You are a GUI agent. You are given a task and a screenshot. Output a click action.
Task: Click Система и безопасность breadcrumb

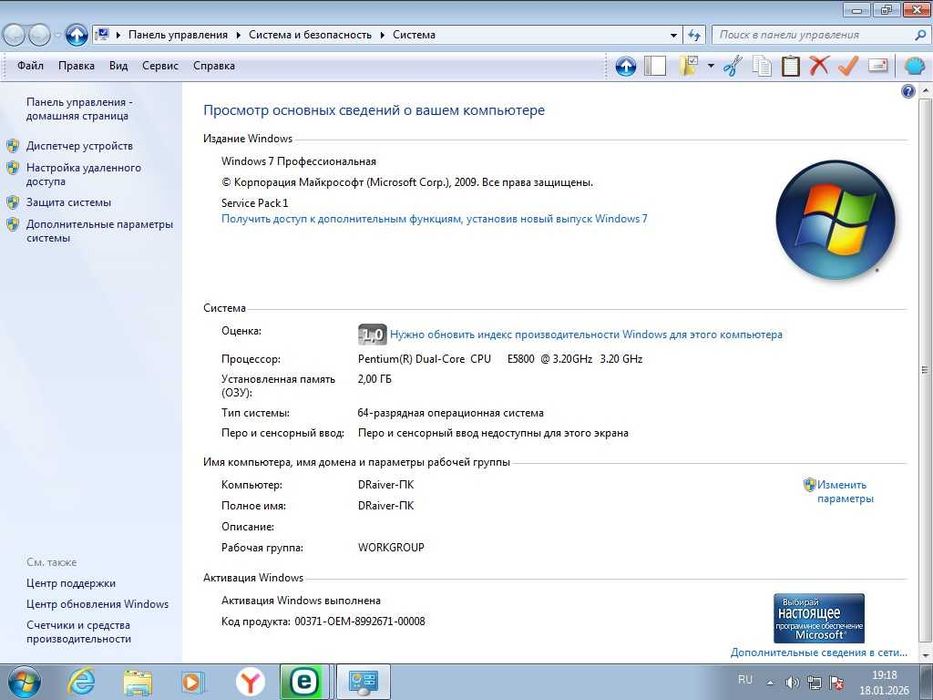pyautogui.click(x=310, y=35)
